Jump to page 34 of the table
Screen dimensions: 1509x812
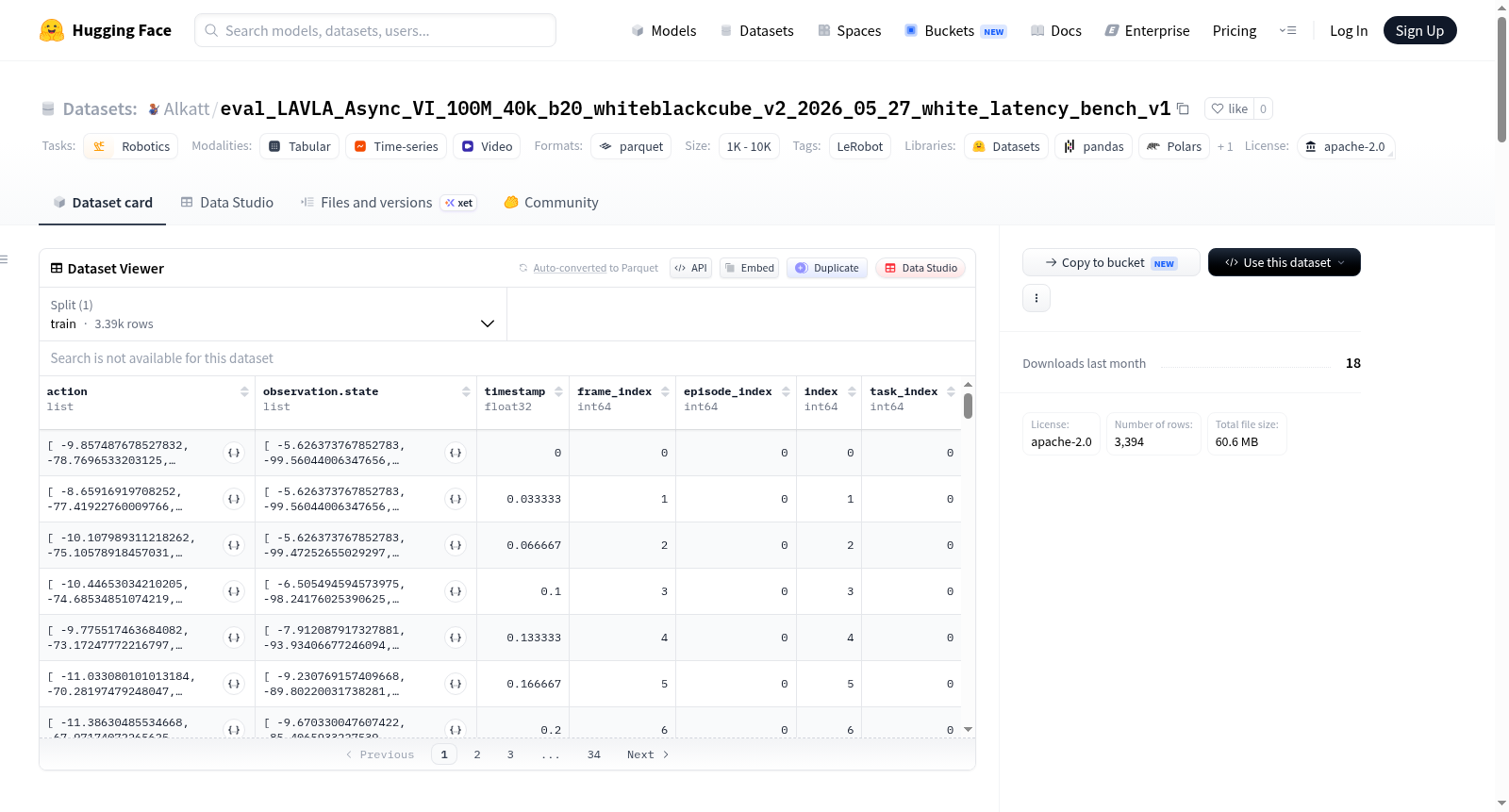click(x=594, y=754)
